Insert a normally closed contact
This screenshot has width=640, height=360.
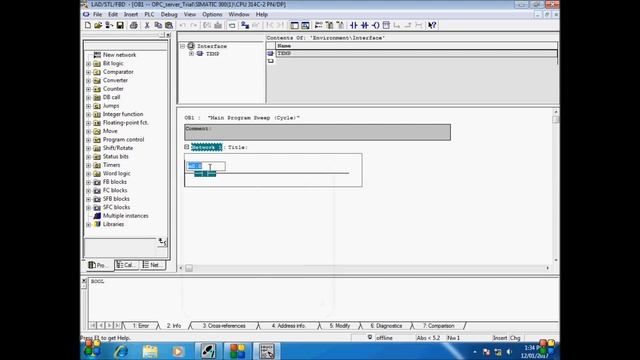[364, 25]
